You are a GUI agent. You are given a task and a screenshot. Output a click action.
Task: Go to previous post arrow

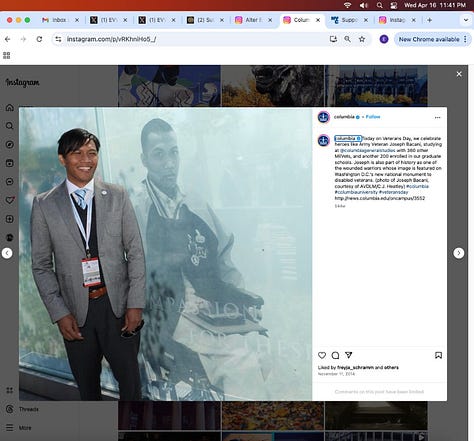[7, 253]
